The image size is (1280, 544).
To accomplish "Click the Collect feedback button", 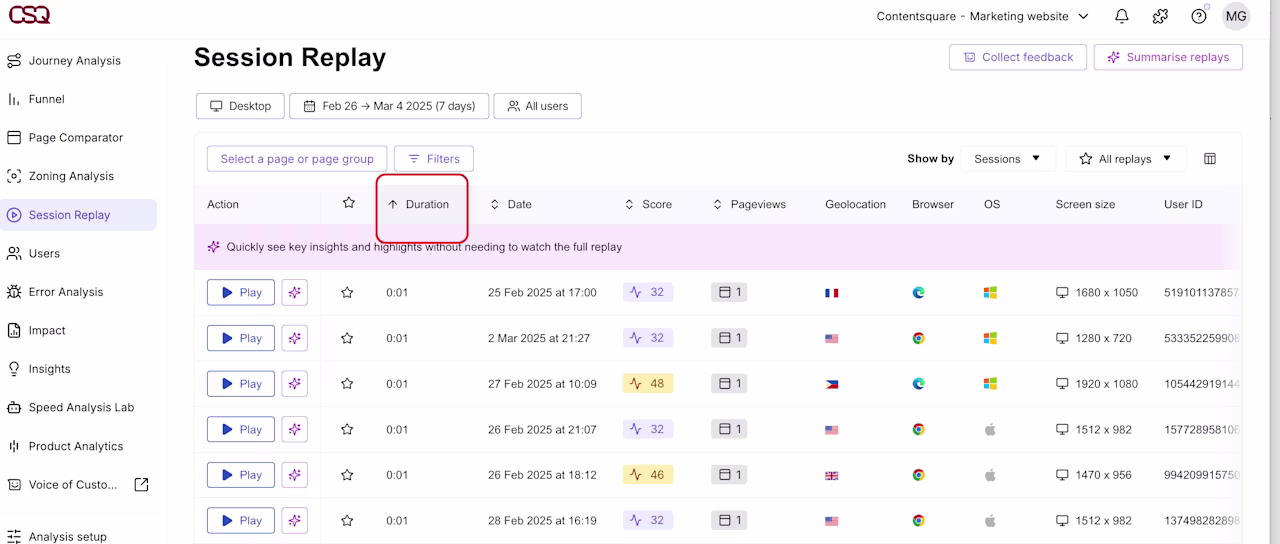I will [x=1017, y=57].
